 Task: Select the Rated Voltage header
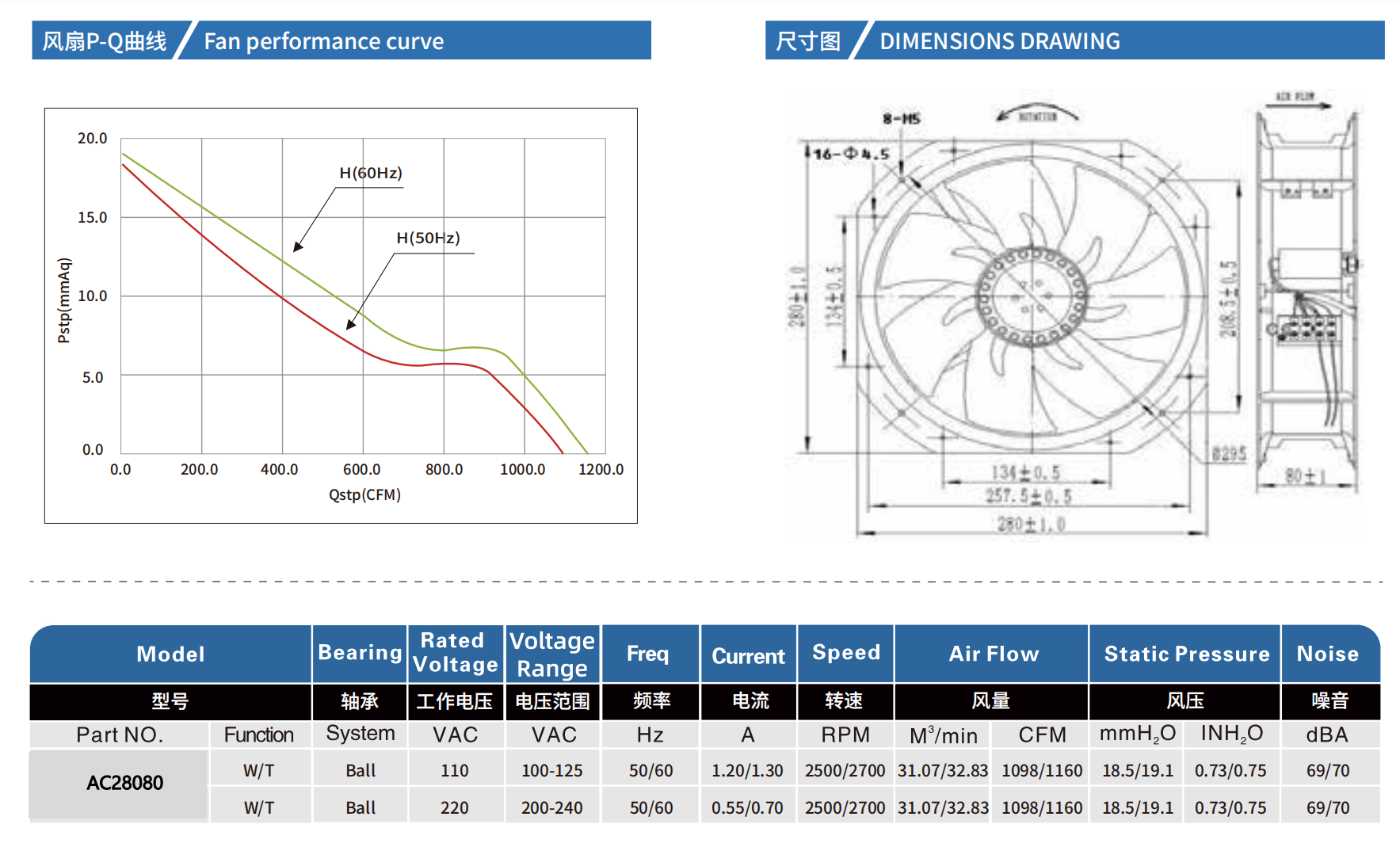pyautogui.click(x=456, y=653)
